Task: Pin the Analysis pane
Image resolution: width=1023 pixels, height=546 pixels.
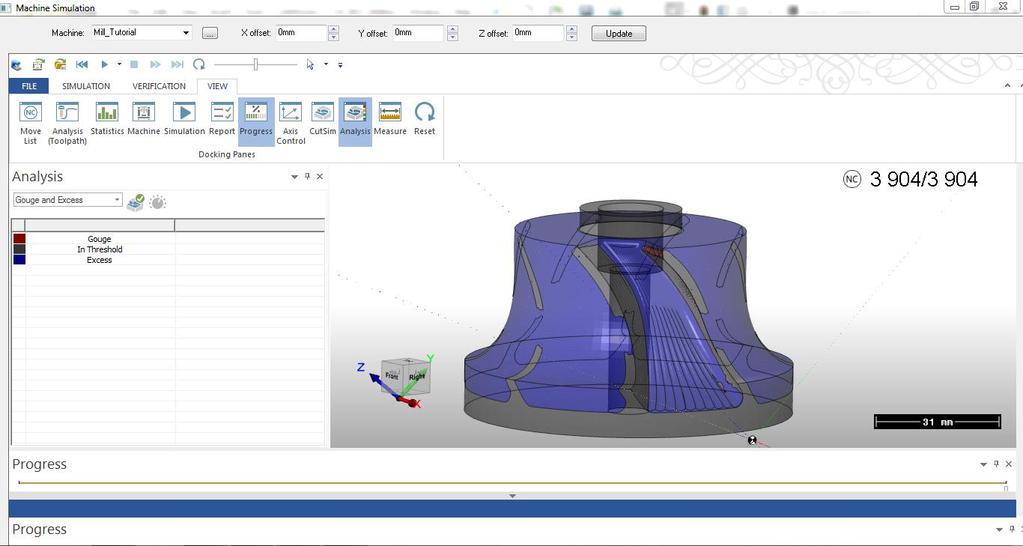Action: pyautogui.click(x=307, y=176)
